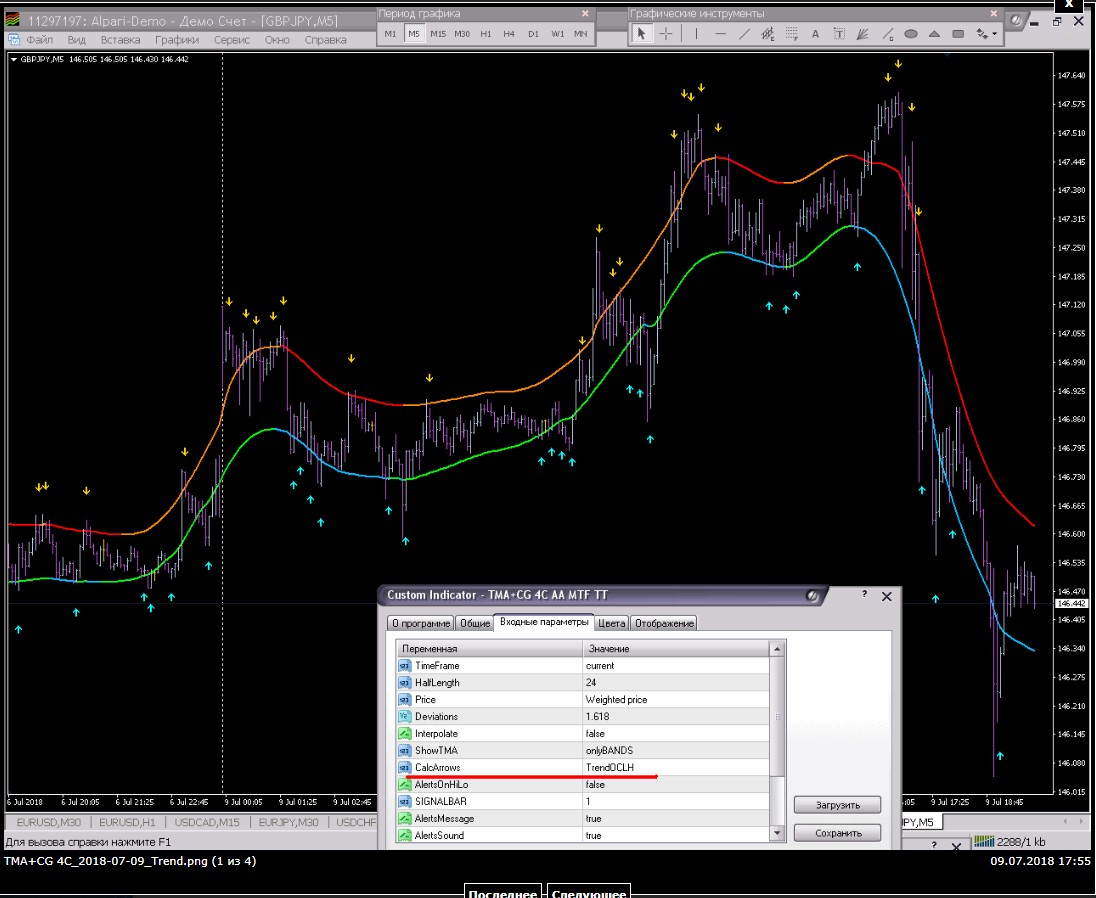Pick the vertical line drawing tool
This screenshot has width=1096, height=898.
click(697, 34)
